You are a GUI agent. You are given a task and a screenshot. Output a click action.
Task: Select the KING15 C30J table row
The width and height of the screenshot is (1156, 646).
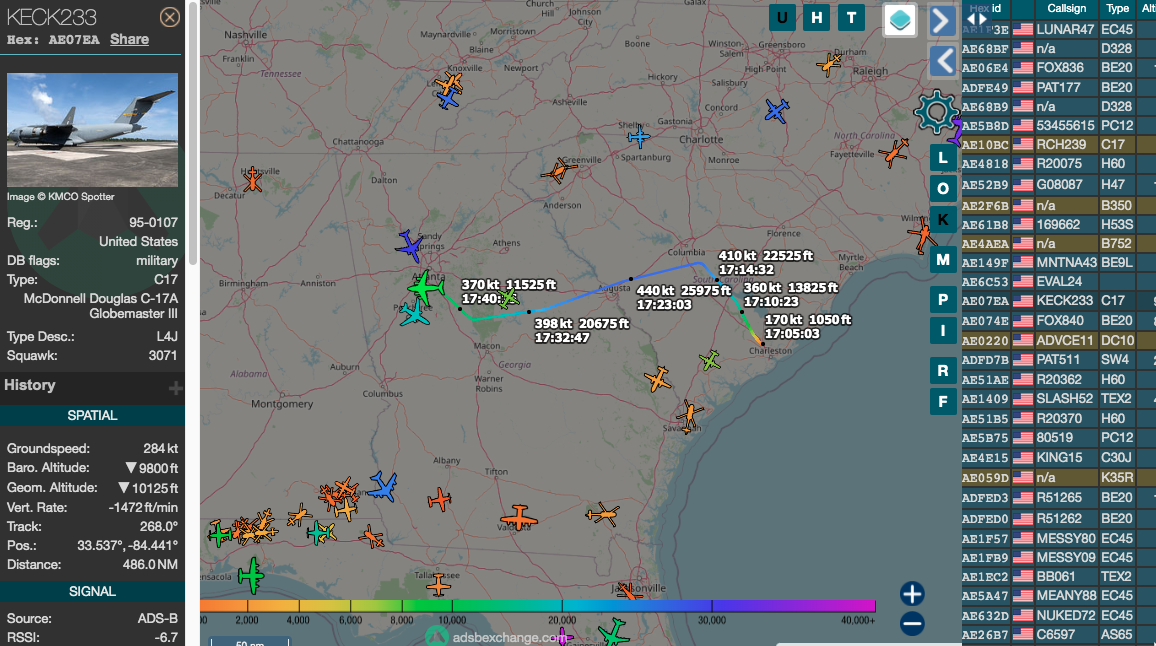[x=1059, y=457]
